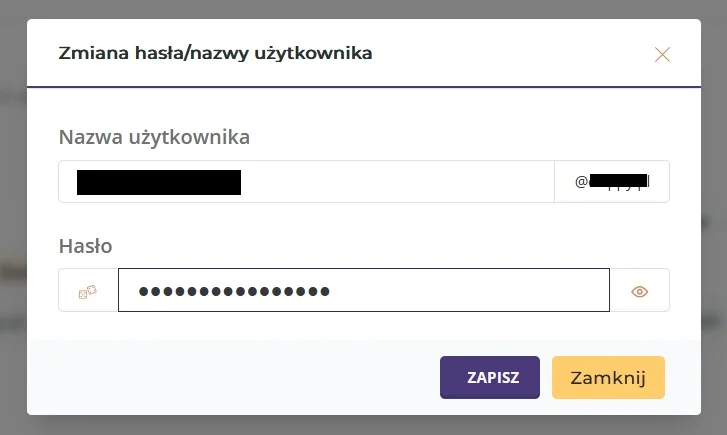The image size is (727, 435).
Task: Toggle password visibility on the right of Hasło
Action: (x=639, y=291)
